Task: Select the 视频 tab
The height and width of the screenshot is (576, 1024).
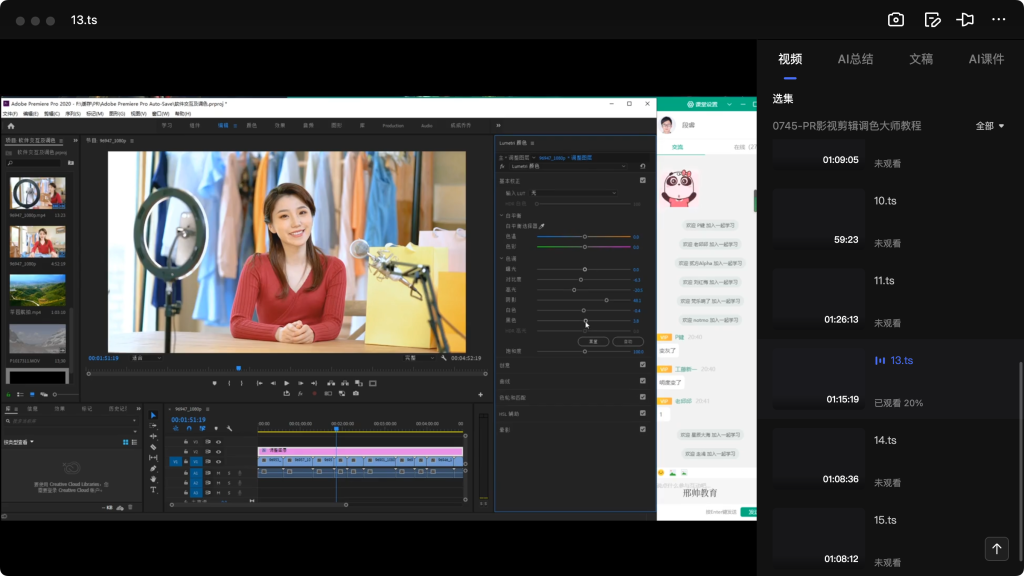Action: click(x=790, y=59)
